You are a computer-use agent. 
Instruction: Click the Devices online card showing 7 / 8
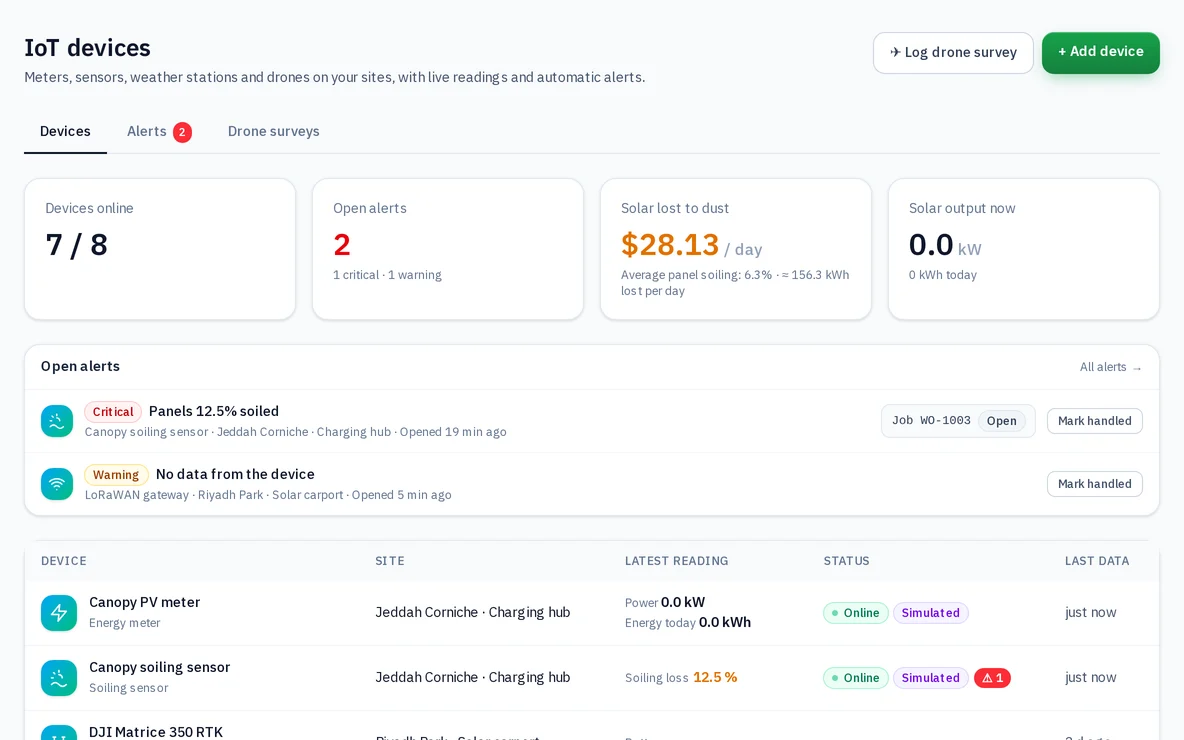click(x=160, y=249)
